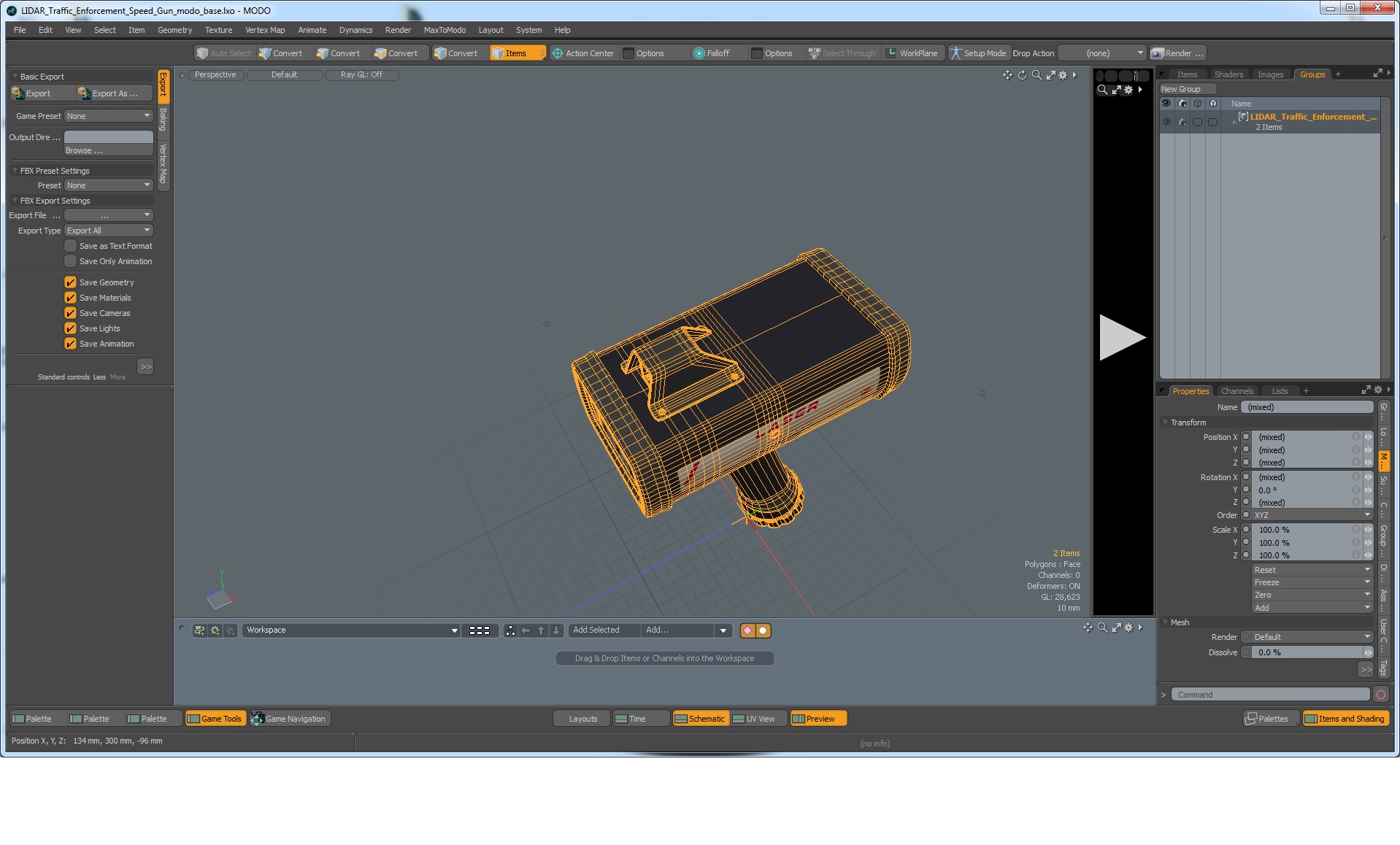Click Add Selected in schematic

pyautogui.click(x=604, y=630)
